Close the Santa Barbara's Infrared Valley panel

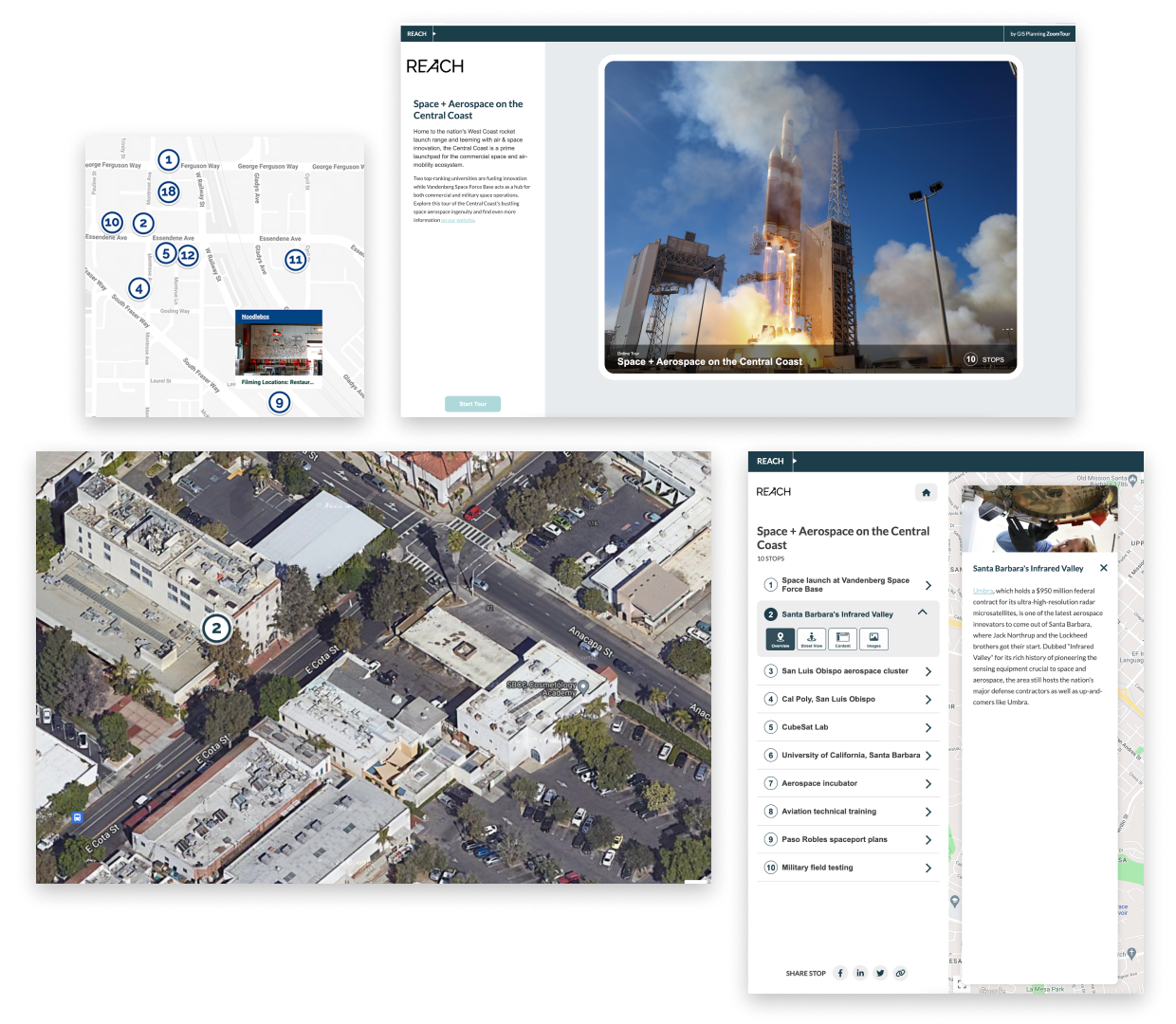(x=1104, y=567)
